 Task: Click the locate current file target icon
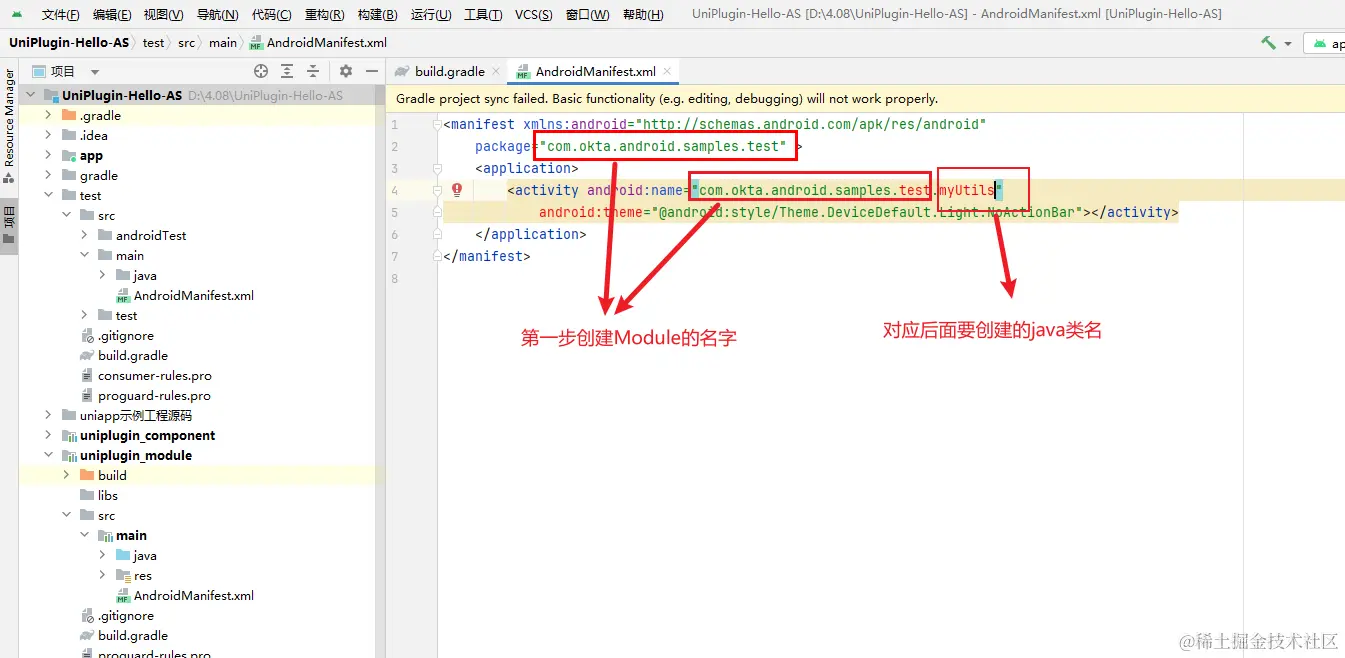coord(261,71)
